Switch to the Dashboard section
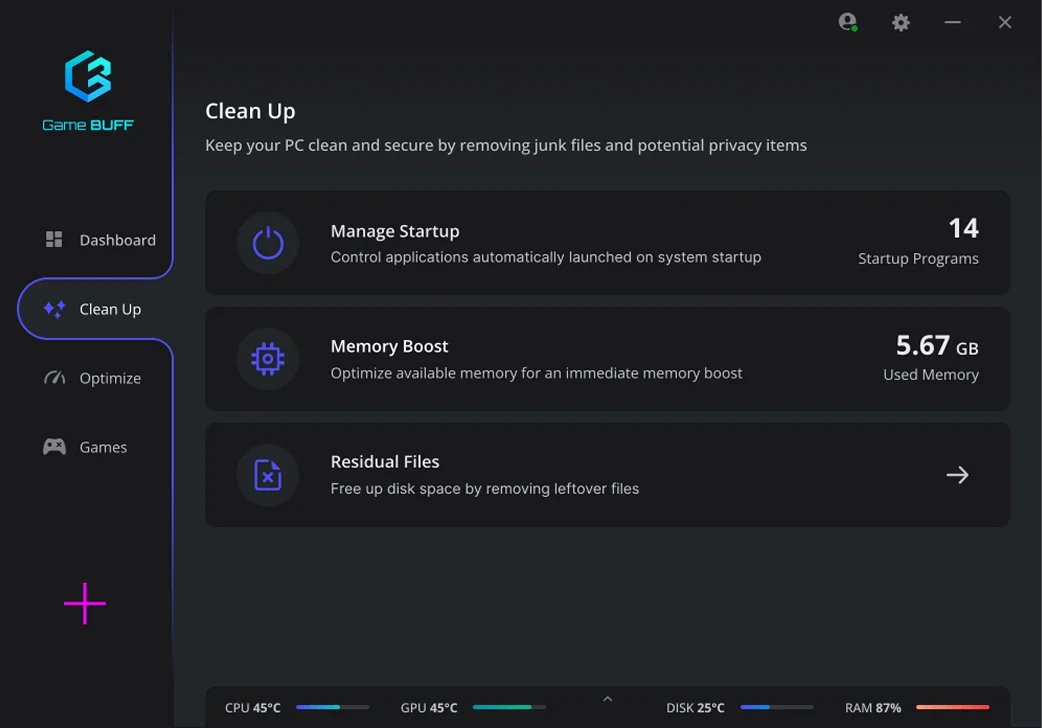 100,240
